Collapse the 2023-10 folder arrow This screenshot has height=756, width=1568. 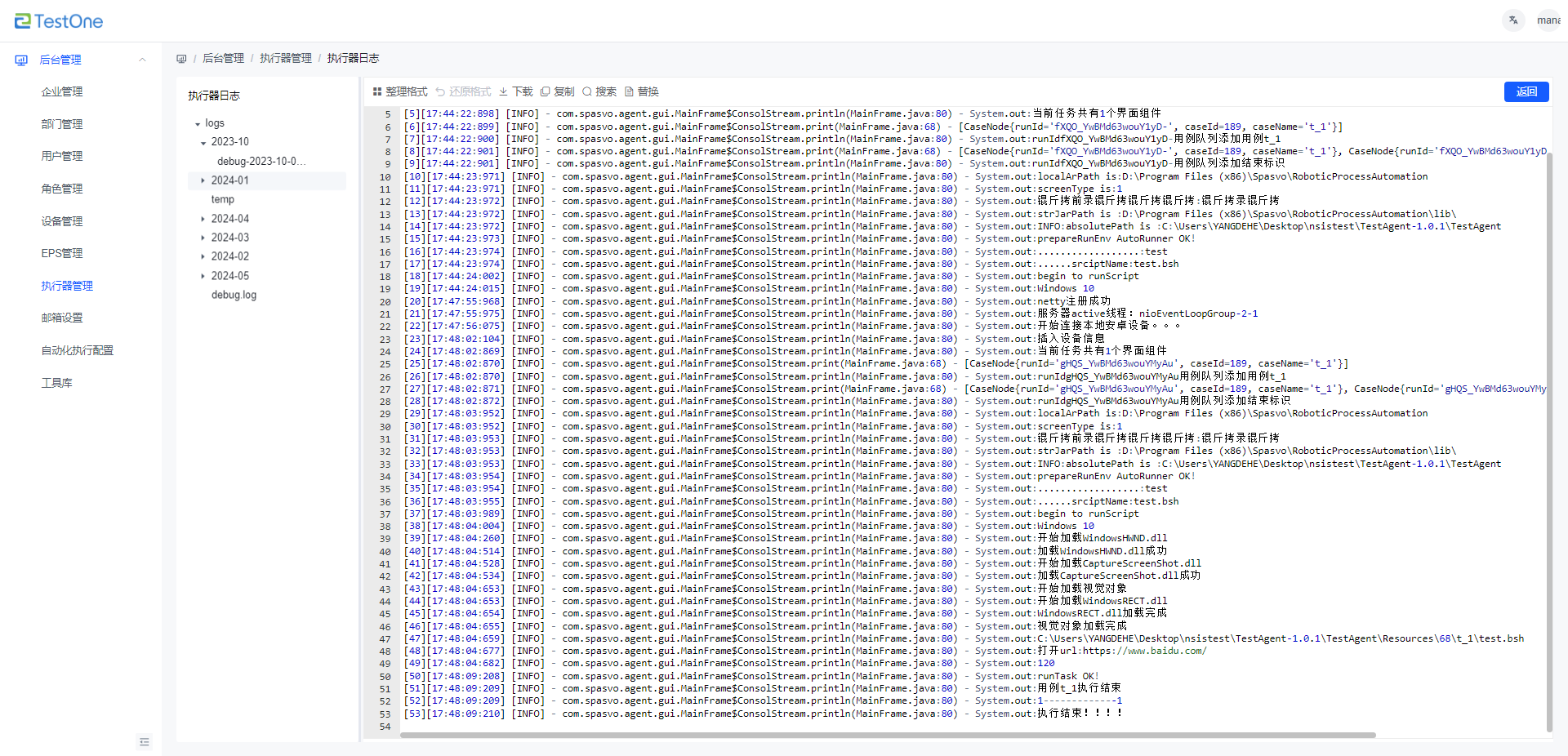[x=203, y=143]
